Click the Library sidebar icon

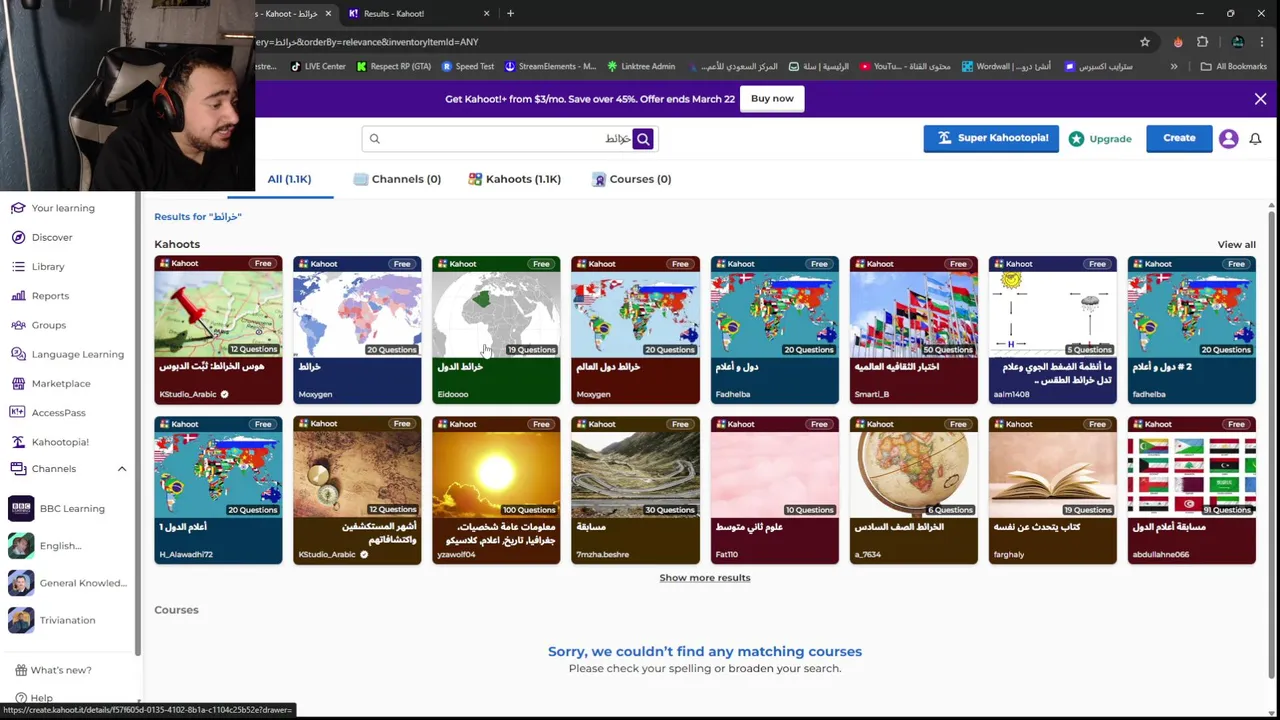pos(18,267)
